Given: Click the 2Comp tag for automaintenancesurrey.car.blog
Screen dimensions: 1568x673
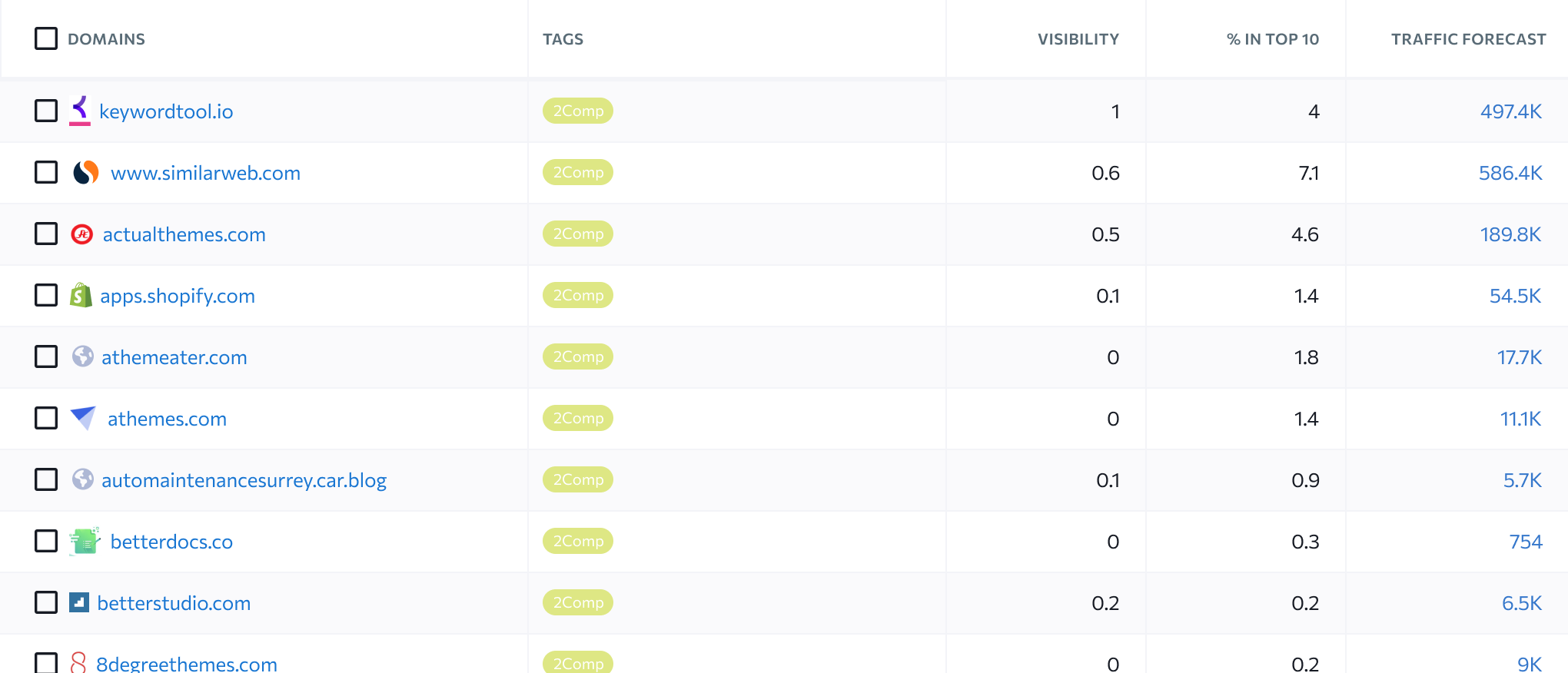Looking at the screenshot, I should click(578, 479).
